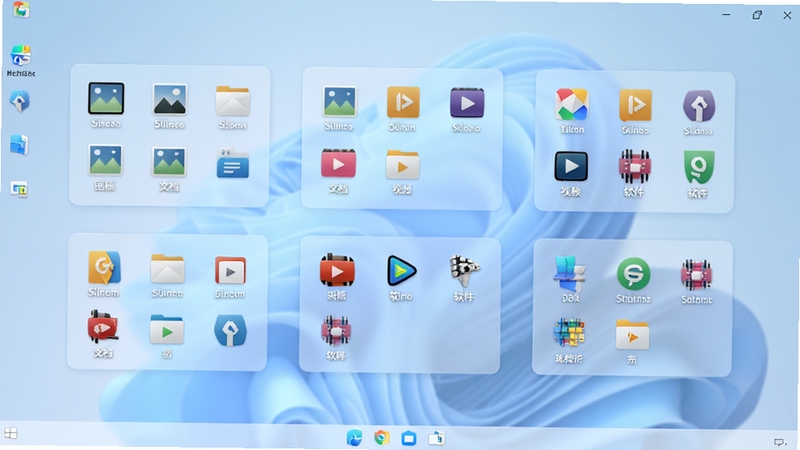Image resolution: width=800 pixels, height=450 pixels.
Task: Open the pink film-strip icon beside the green shield
Action: tap(634, 167)
